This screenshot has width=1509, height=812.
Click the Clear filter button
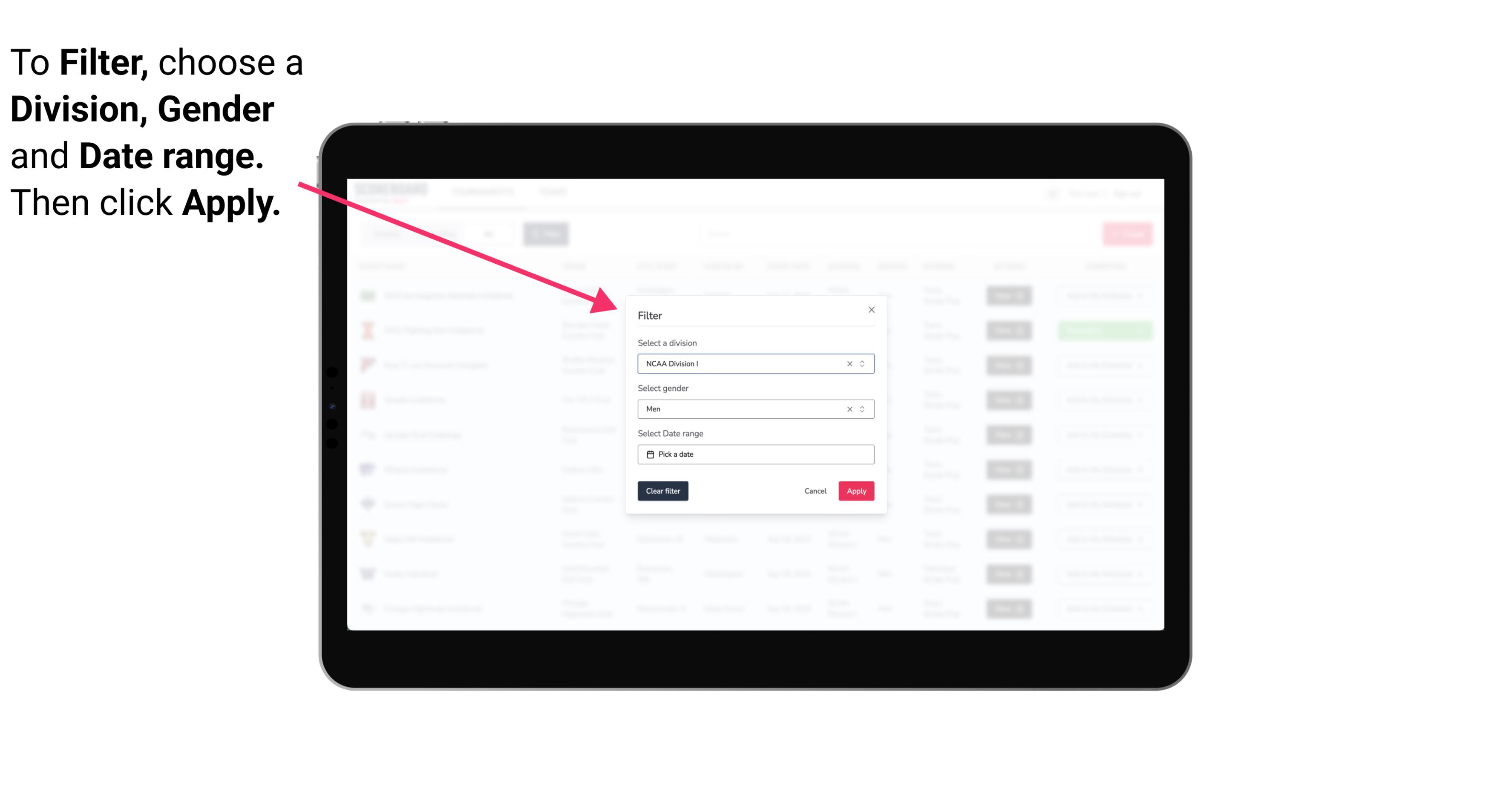[x=662, y=491]
